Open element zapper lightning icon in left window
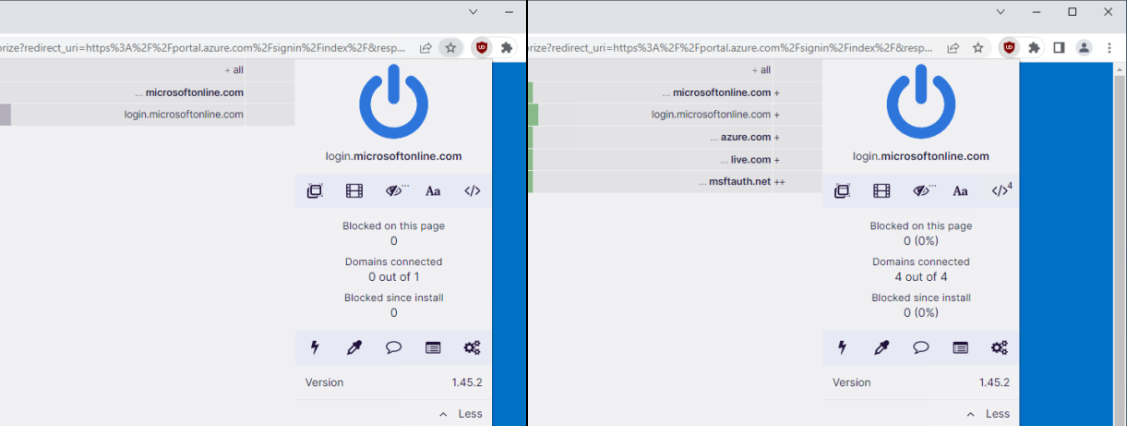The image size is (1127, 426). [x=314, y=348]
